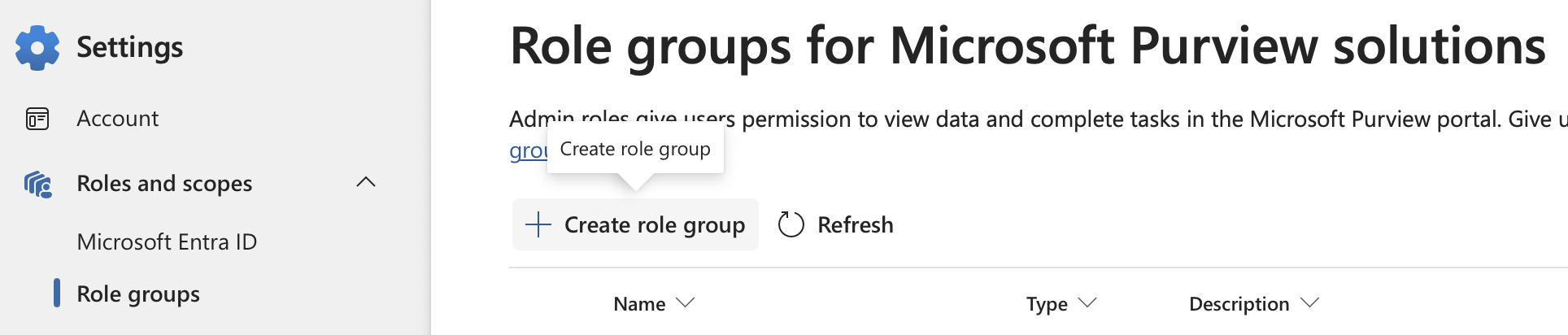Click the Roles and scopes icon

[37, 185]
